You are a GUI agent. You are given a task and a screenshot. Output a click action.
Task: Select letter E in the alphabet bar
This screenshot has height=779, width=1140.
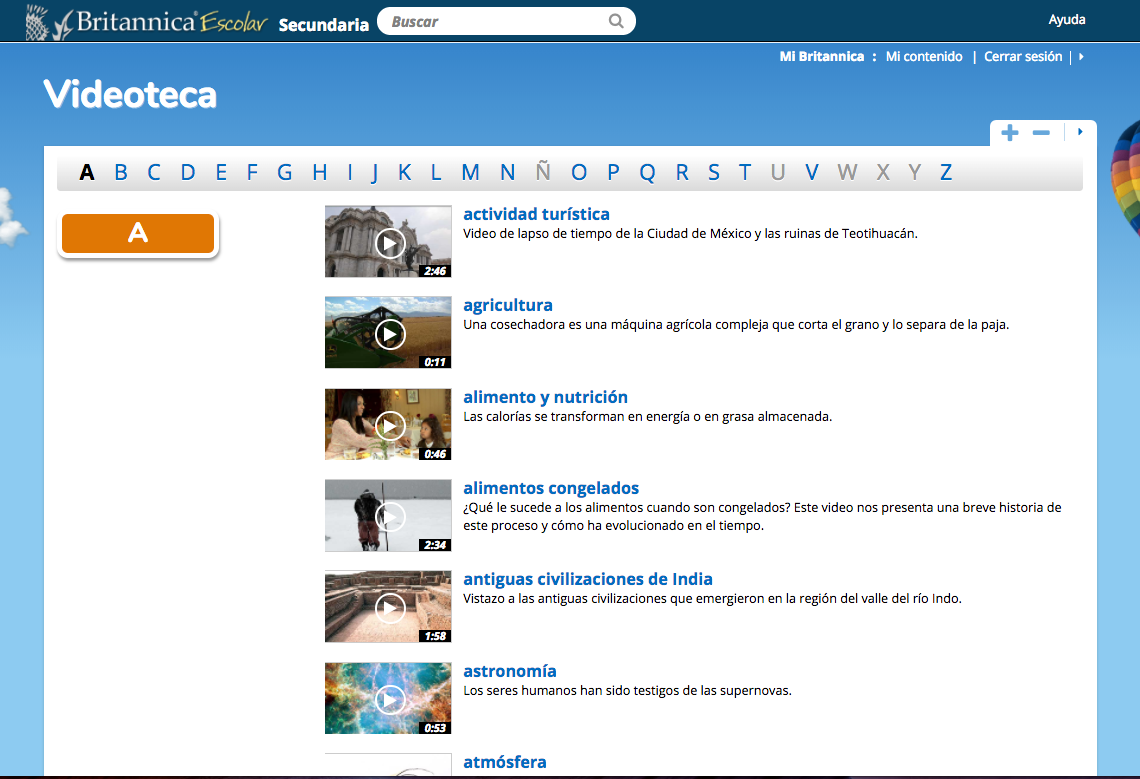tap(221, 172)
